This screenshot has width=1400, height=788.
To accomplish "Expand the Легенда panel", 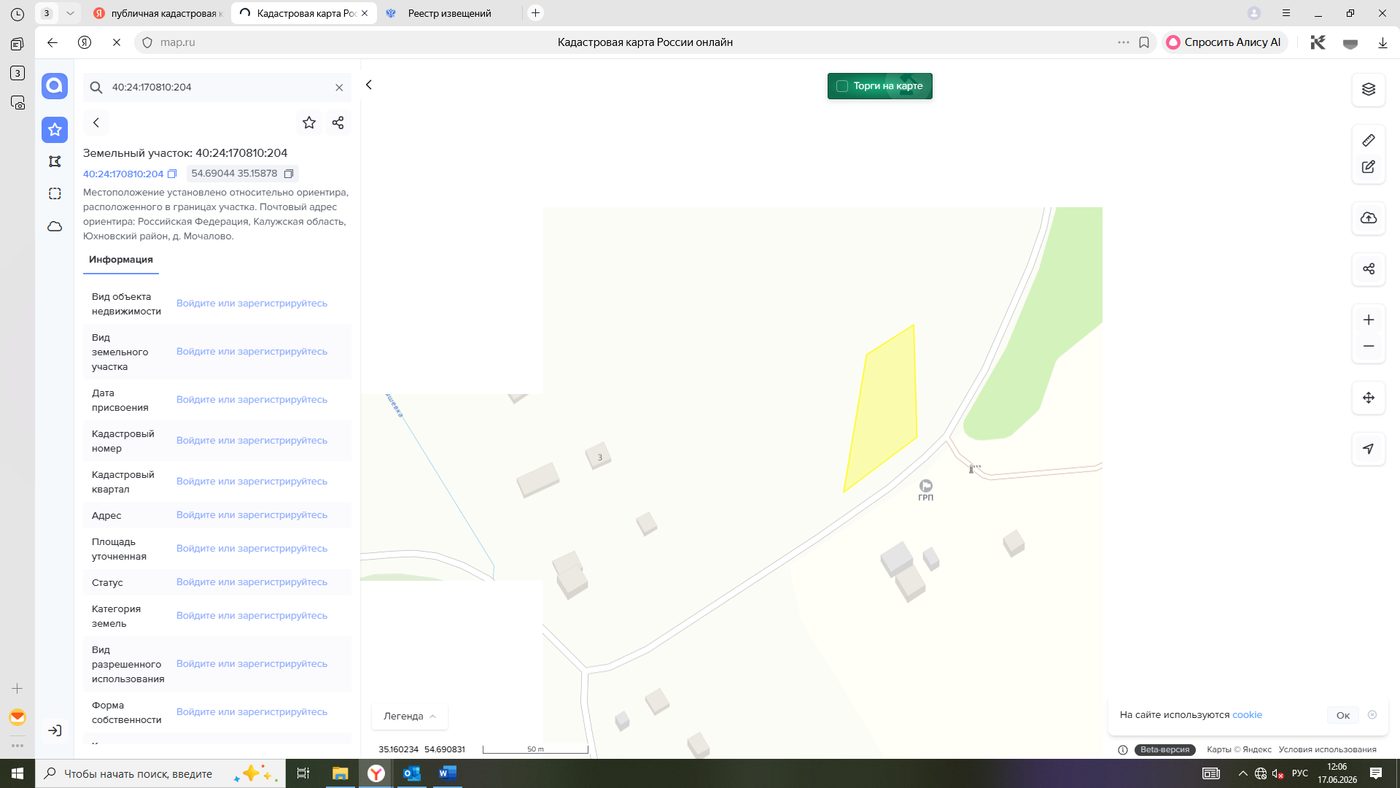I will [410, 716].
